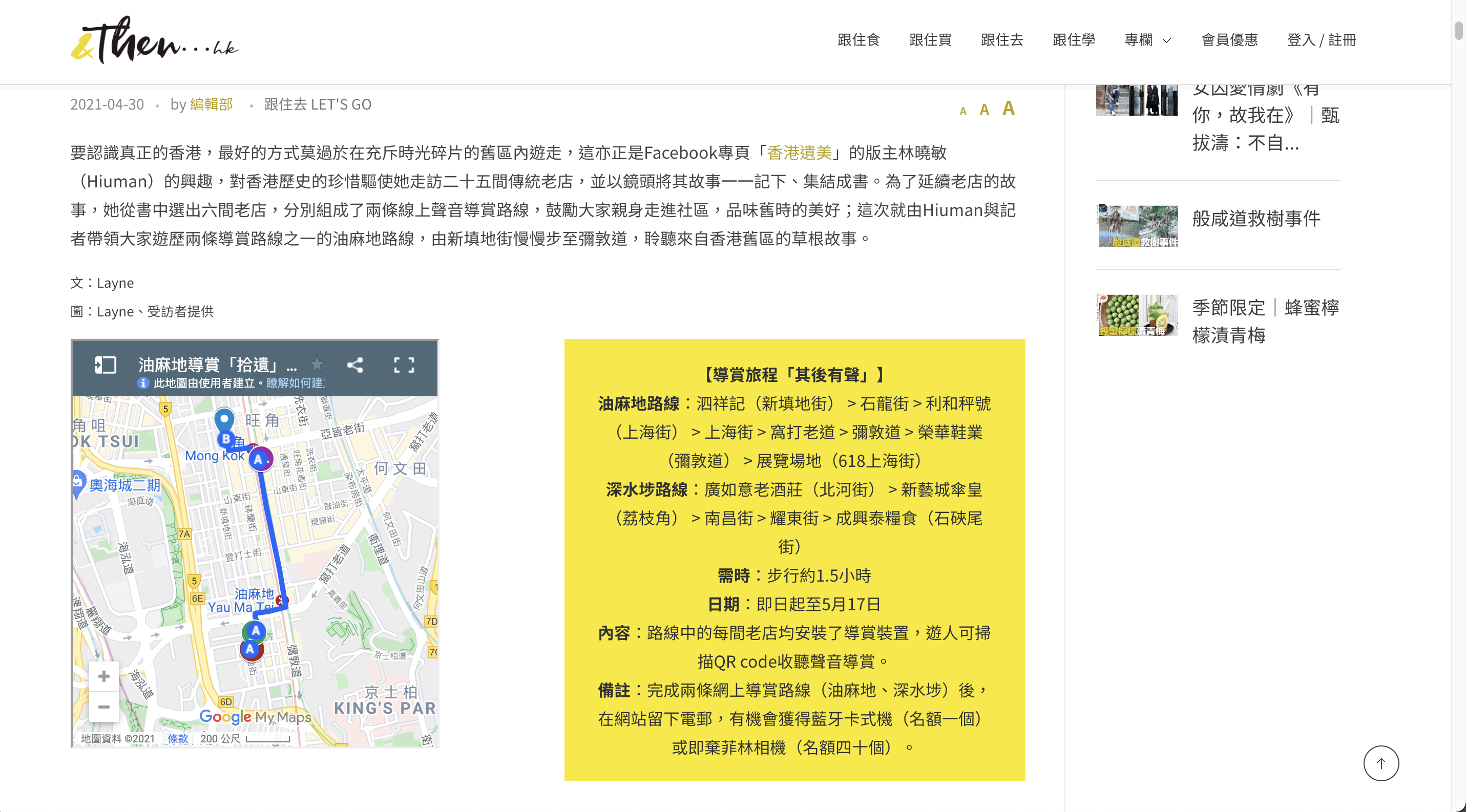Open the 般咸道救樹事件 article
This screenshot has height=812, width=1466.
click(1256, 218)
